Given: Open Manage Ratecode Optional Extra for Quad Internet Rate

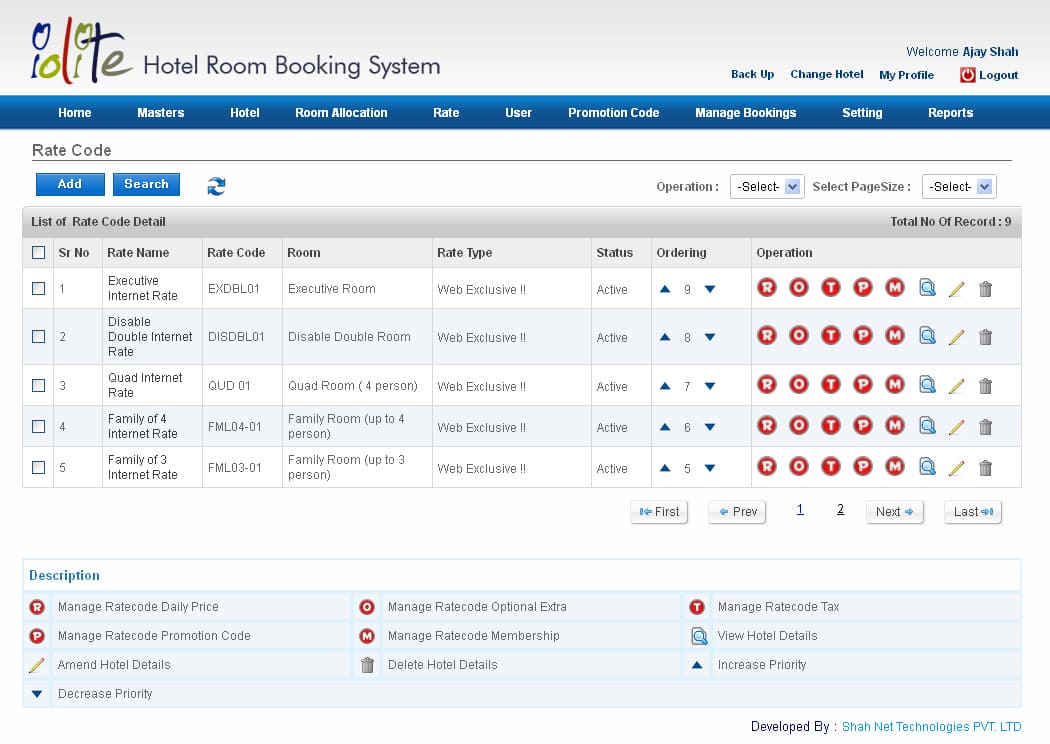Looking at the screenshot, I should (x=798, y=385).
